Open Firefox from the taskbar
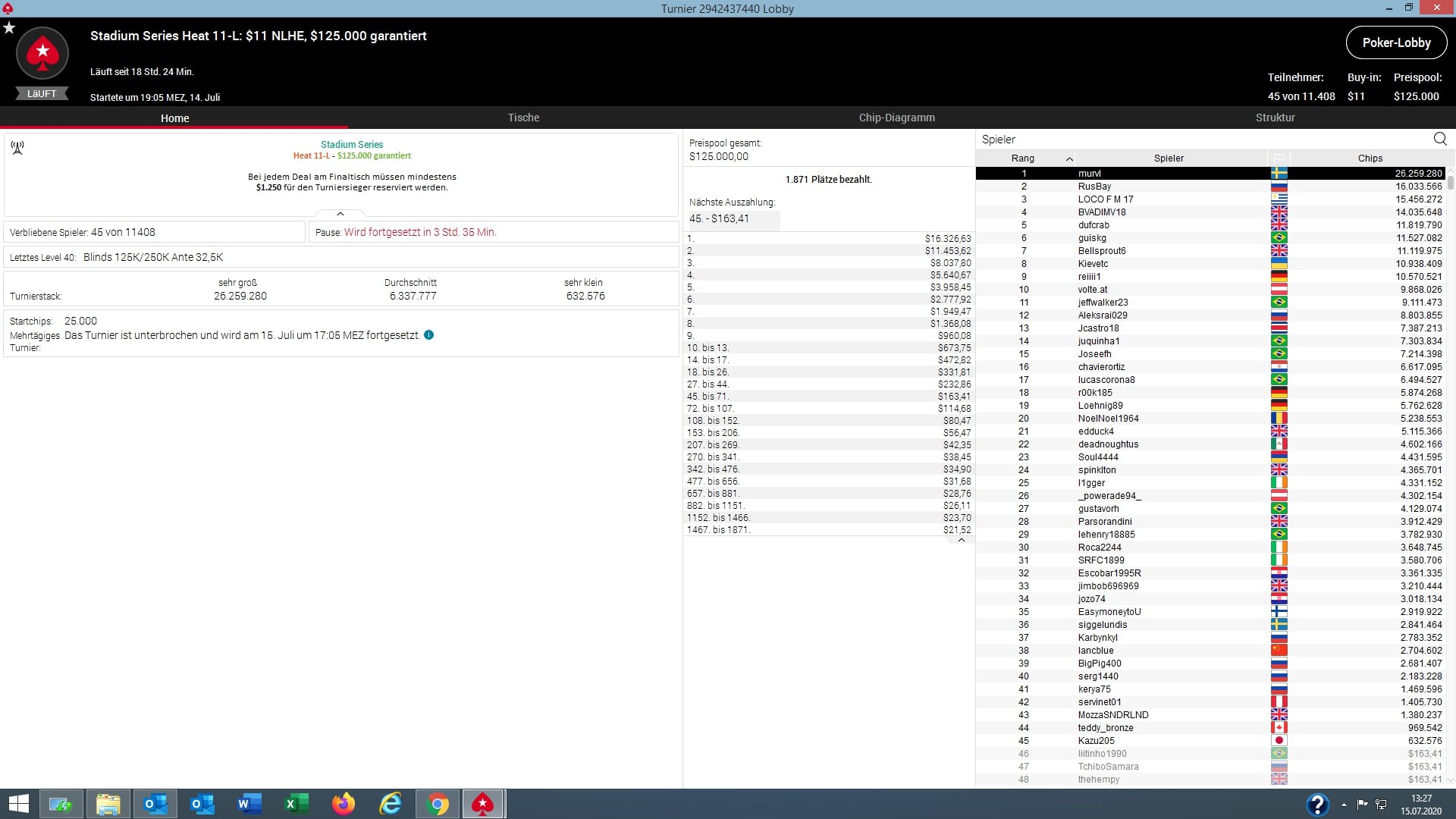Viewport: 1456px width, 819px height. tap(344, 803)
